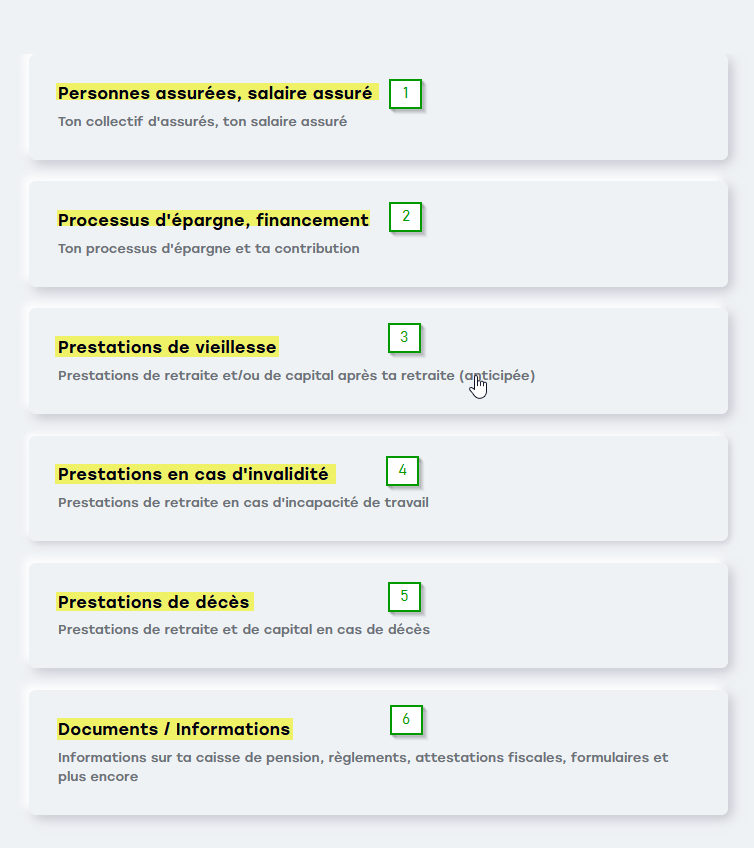Click the text about retraite (anticipée)
Image resolution: width=754 pixels, height=848 pixels.
296,376
